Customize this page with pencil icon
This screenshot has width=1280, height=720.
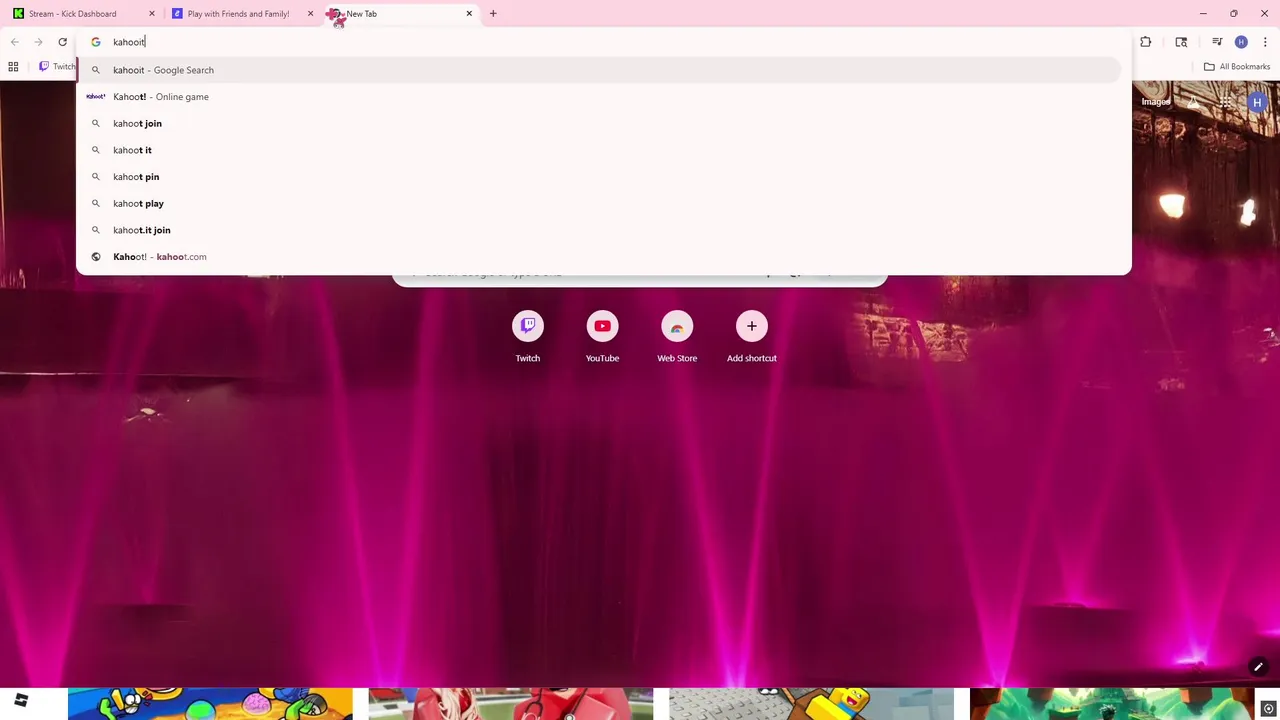coord(1258,667)
